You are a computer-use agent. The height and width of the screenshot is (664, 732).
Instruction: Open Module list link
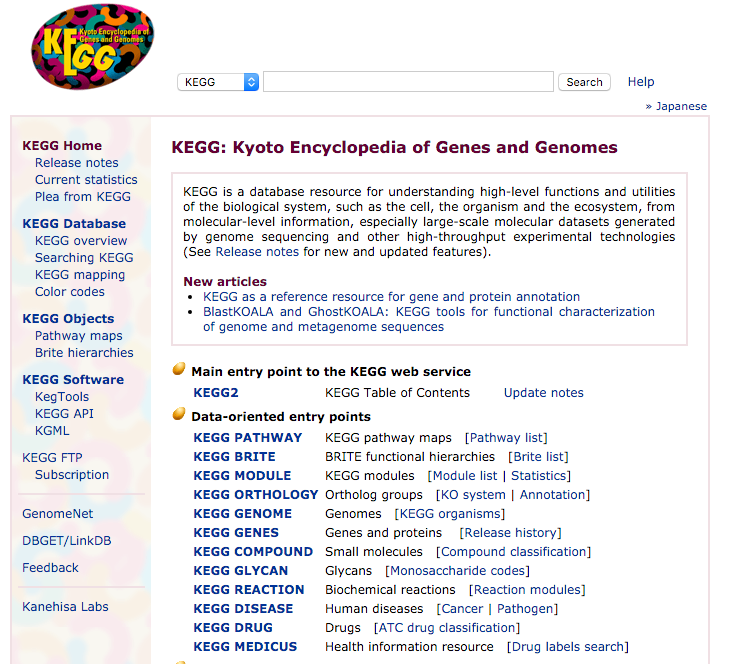click(465, 476)
